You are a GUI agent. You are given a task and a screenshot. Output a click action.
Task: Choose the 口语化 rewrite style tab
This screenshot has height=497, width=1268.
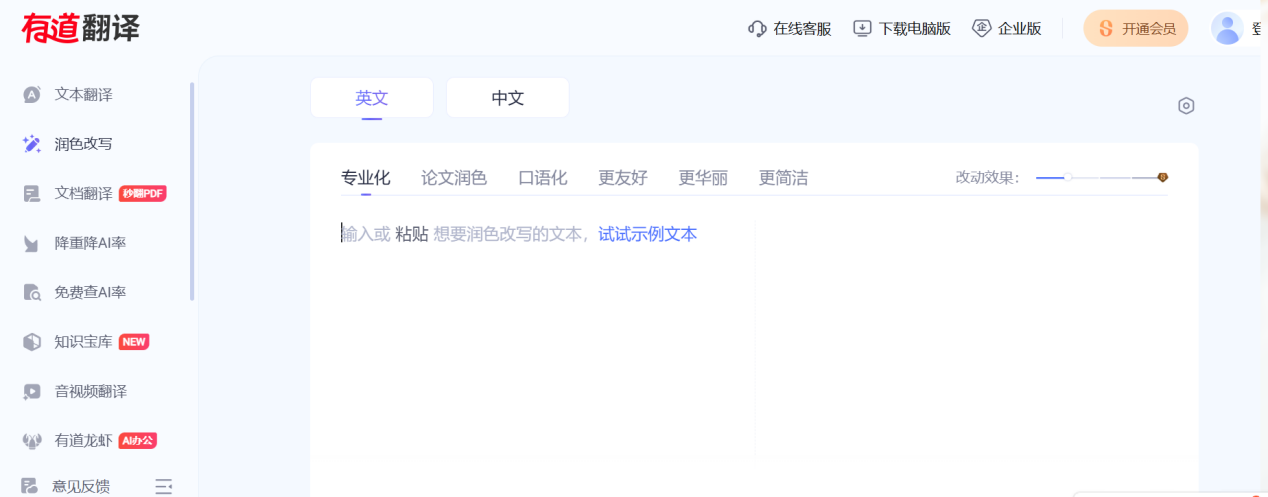[x=543, y=178]
